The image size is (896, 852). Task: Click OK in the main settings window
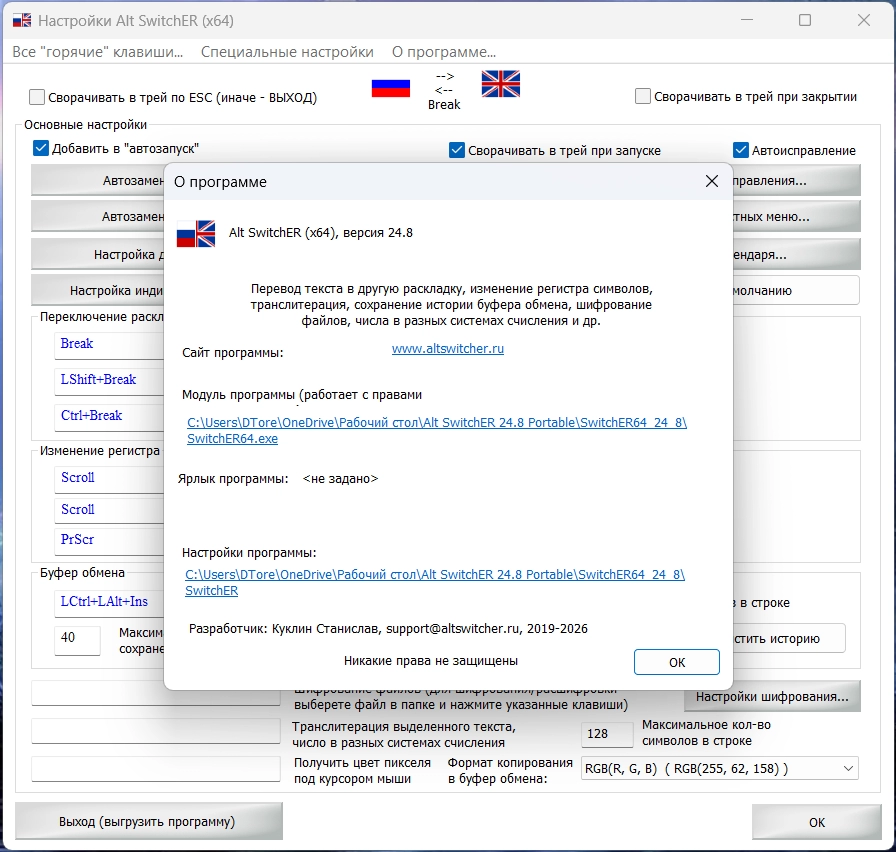[x=817, y=822]
